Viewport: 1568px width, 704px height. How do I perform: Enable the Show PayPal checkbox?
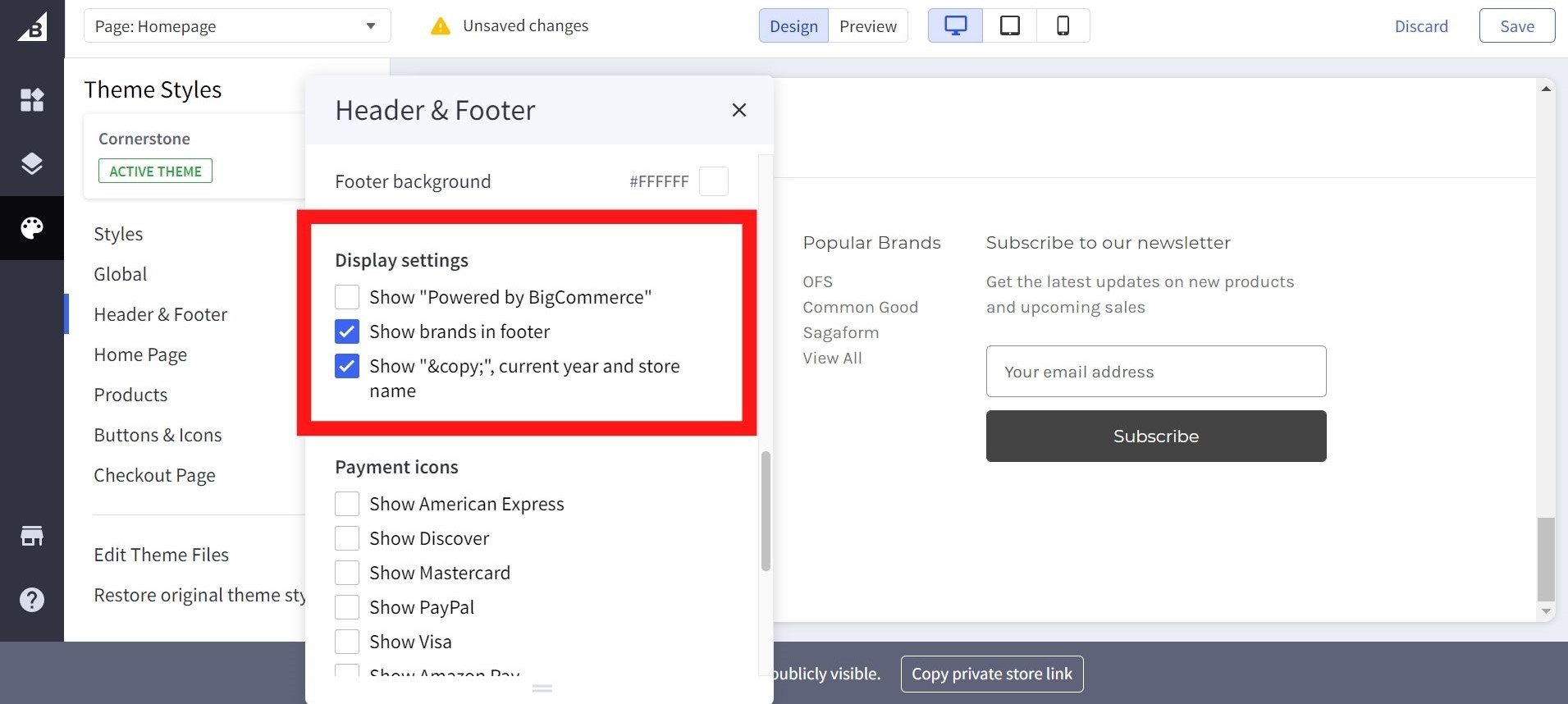pyautogui.click(x=347, y=607)
